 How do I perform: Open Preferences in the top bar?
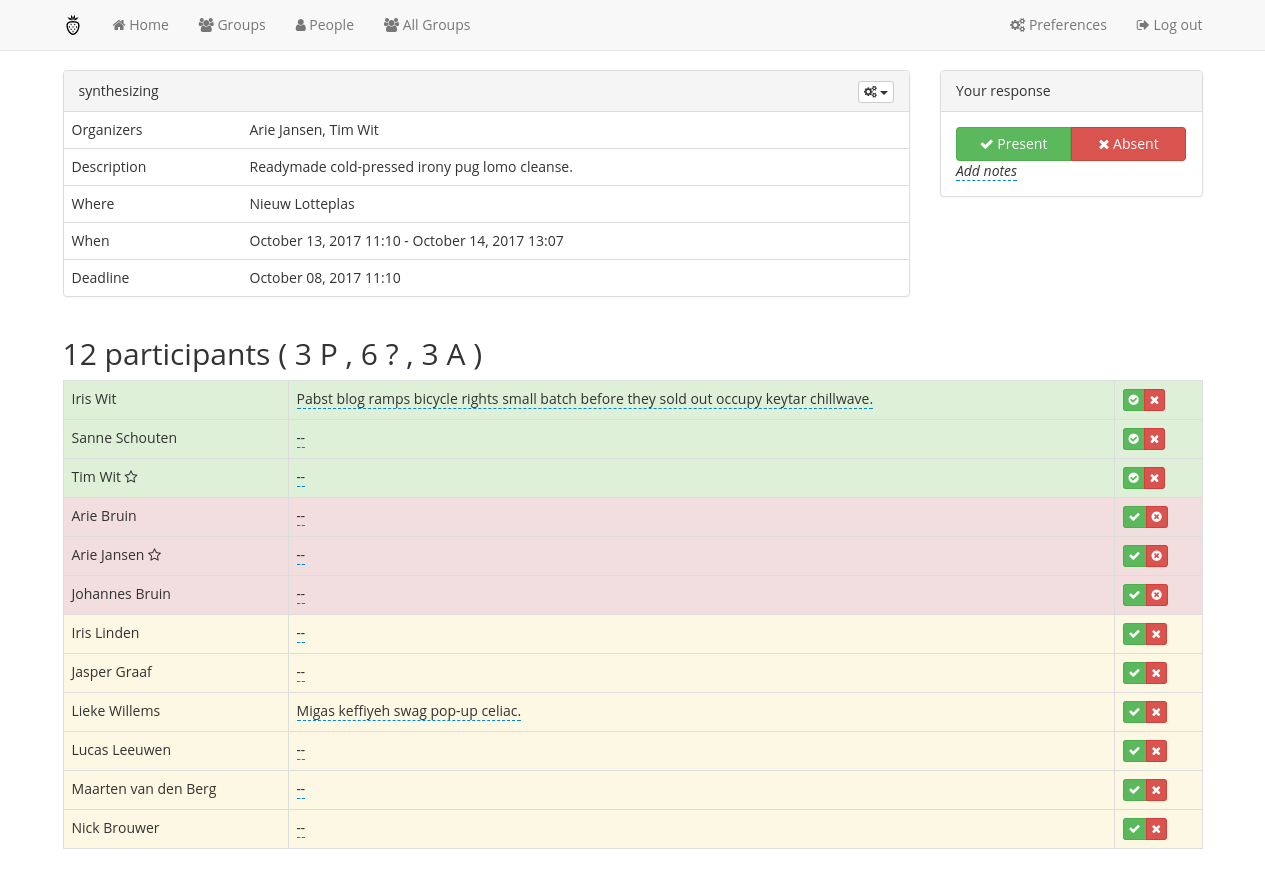pos(1058,25)
